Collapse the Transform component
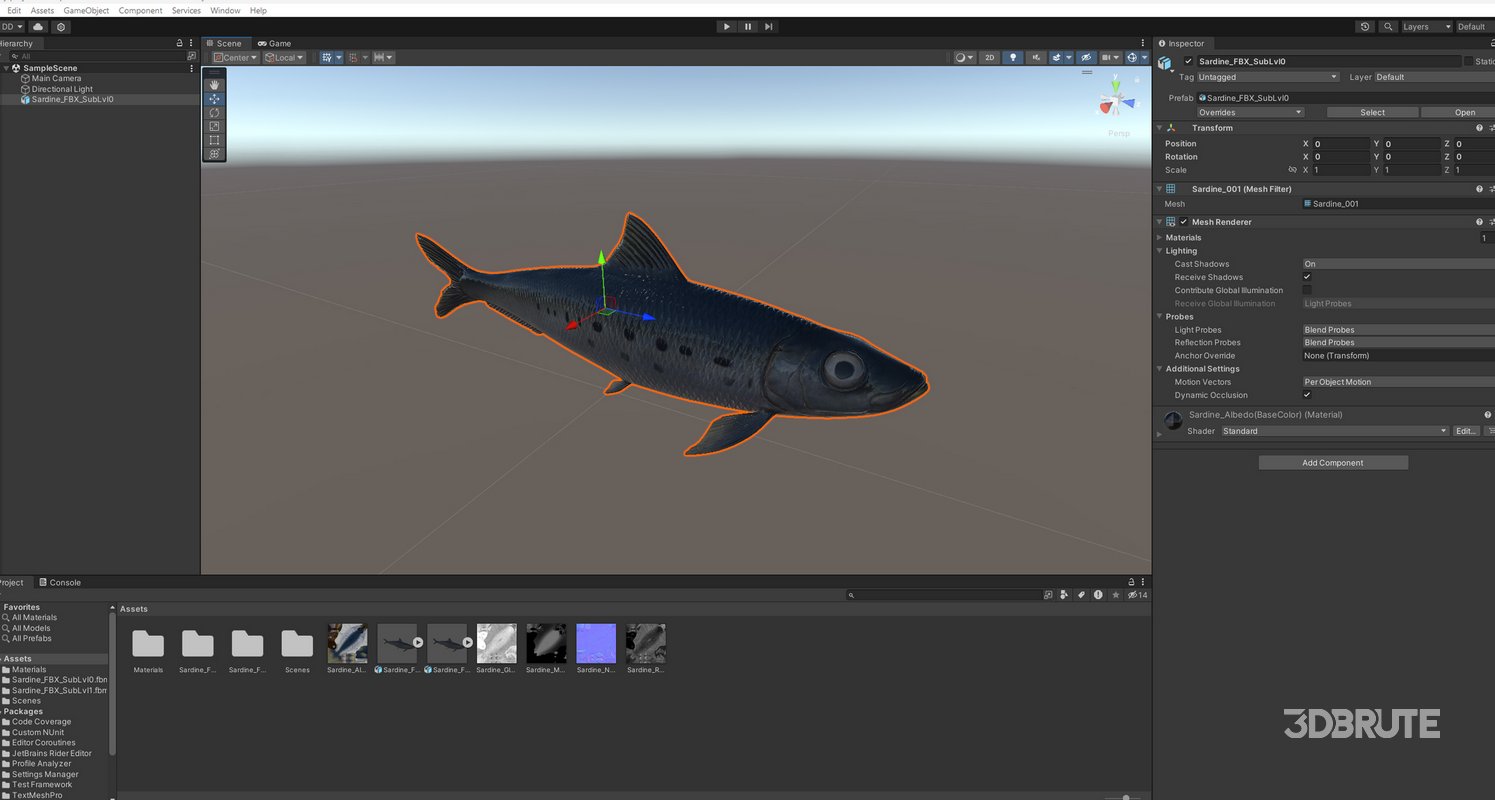This screenshot has height=800, width=1495. 1160,127
